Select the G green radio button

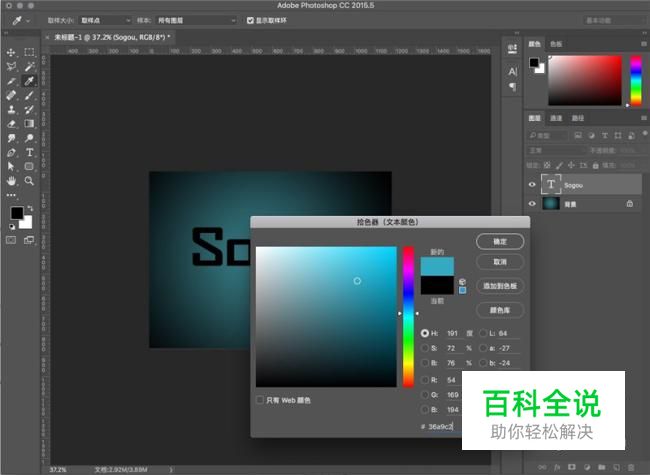(x=424, y=395)
